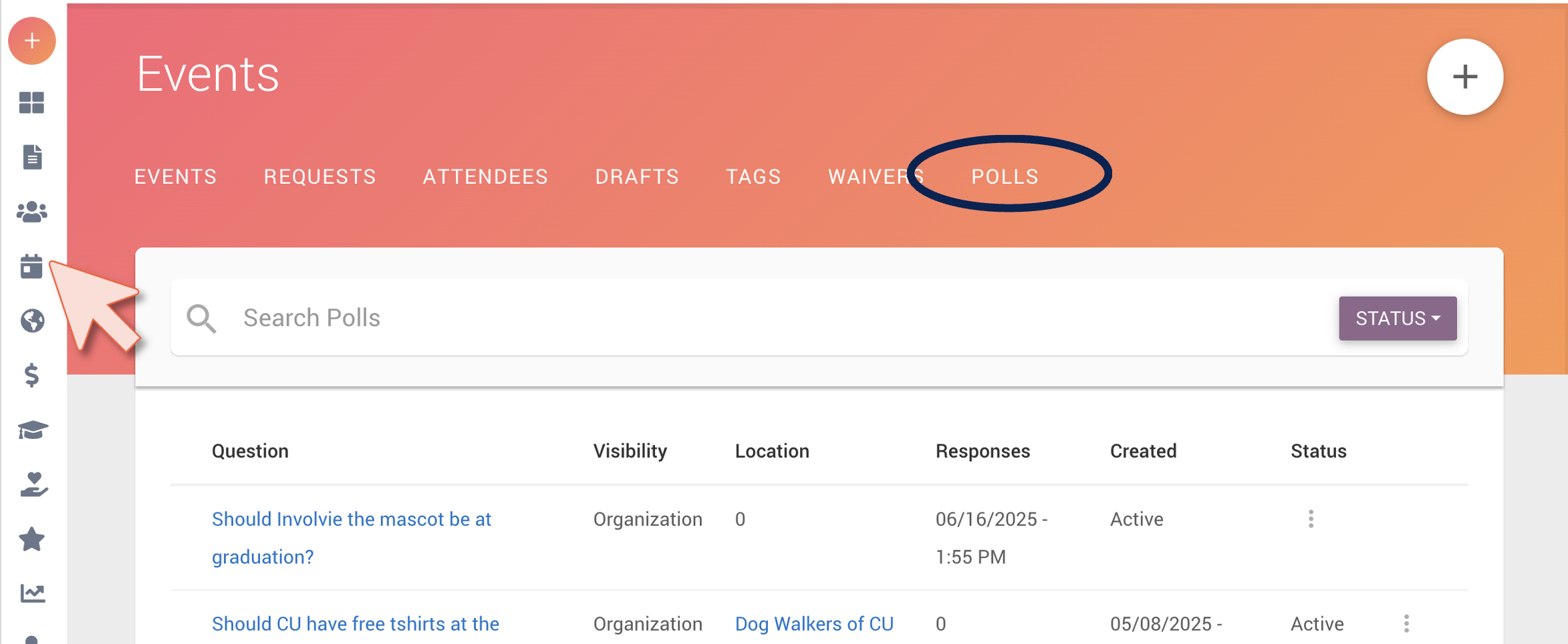Click the magnifier search icon
1568x644 pixels.
pos(201,319)
